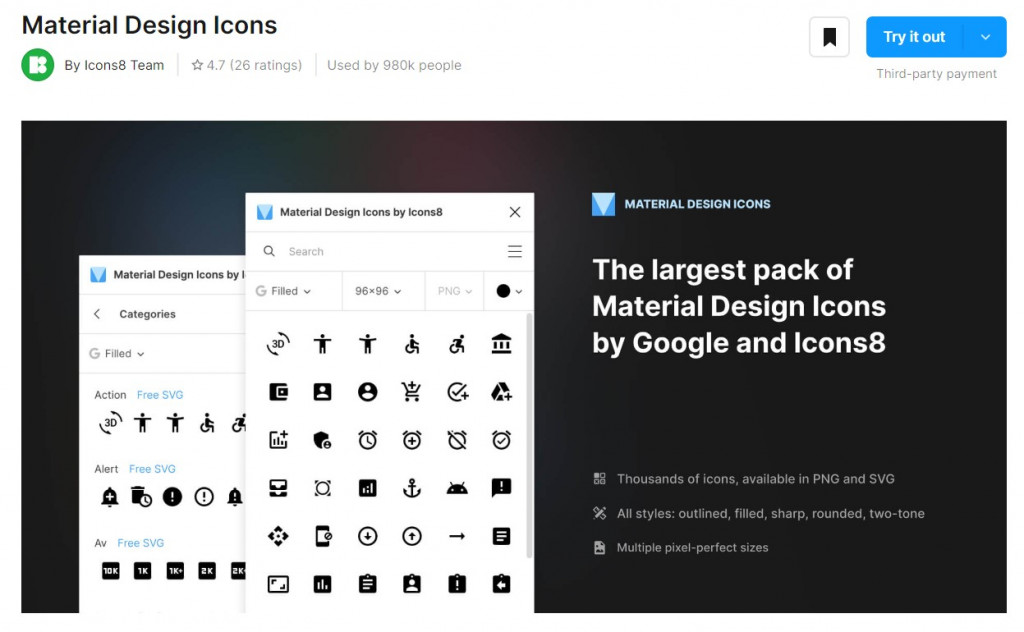Open the hamburger menu next to Search

click(515, 251)
